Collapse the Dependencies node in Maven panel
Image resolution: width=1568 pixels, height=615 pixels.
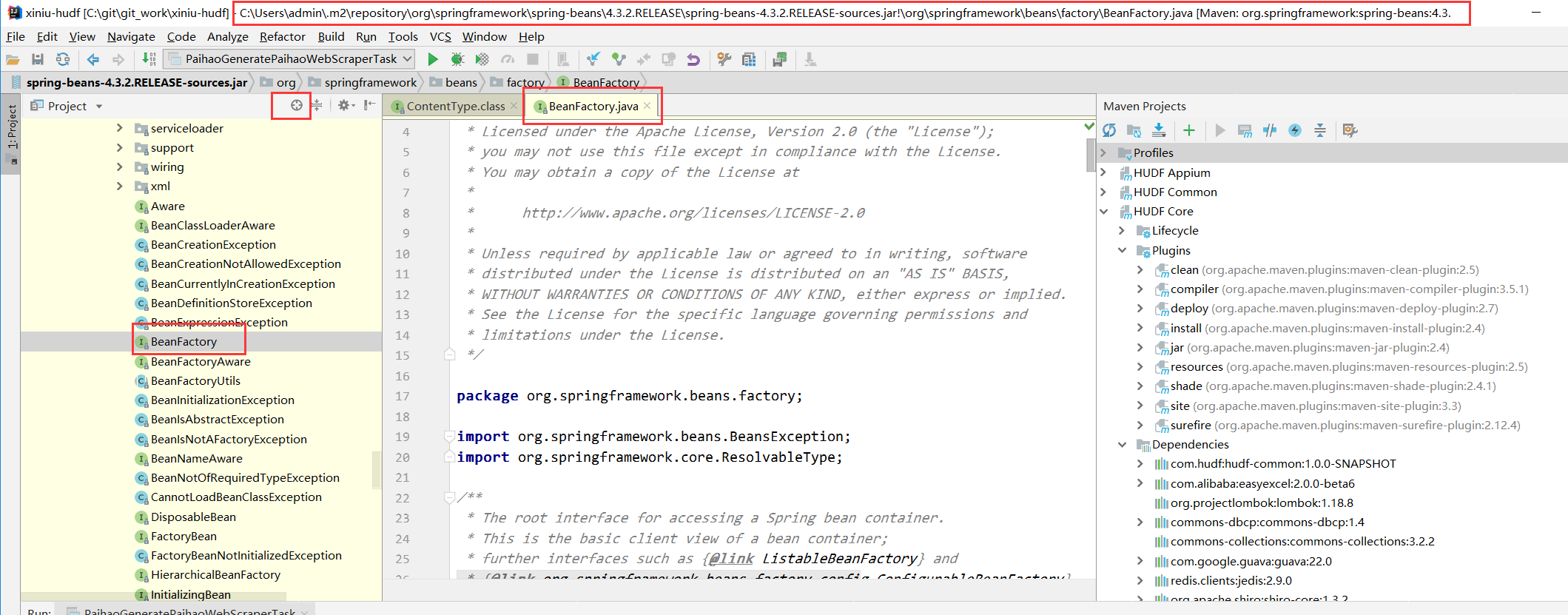(1123, 445)
